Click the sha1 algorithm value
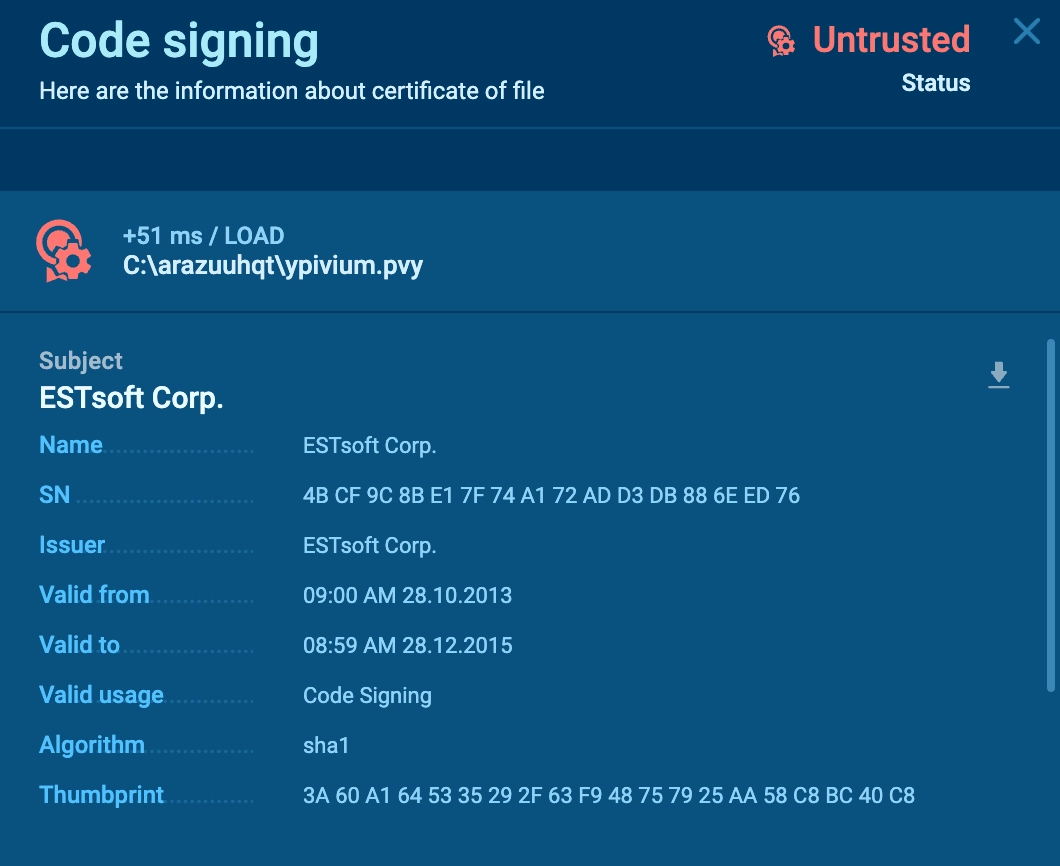The height and width of the screenshot is (866, 1060). coord(326,745)
